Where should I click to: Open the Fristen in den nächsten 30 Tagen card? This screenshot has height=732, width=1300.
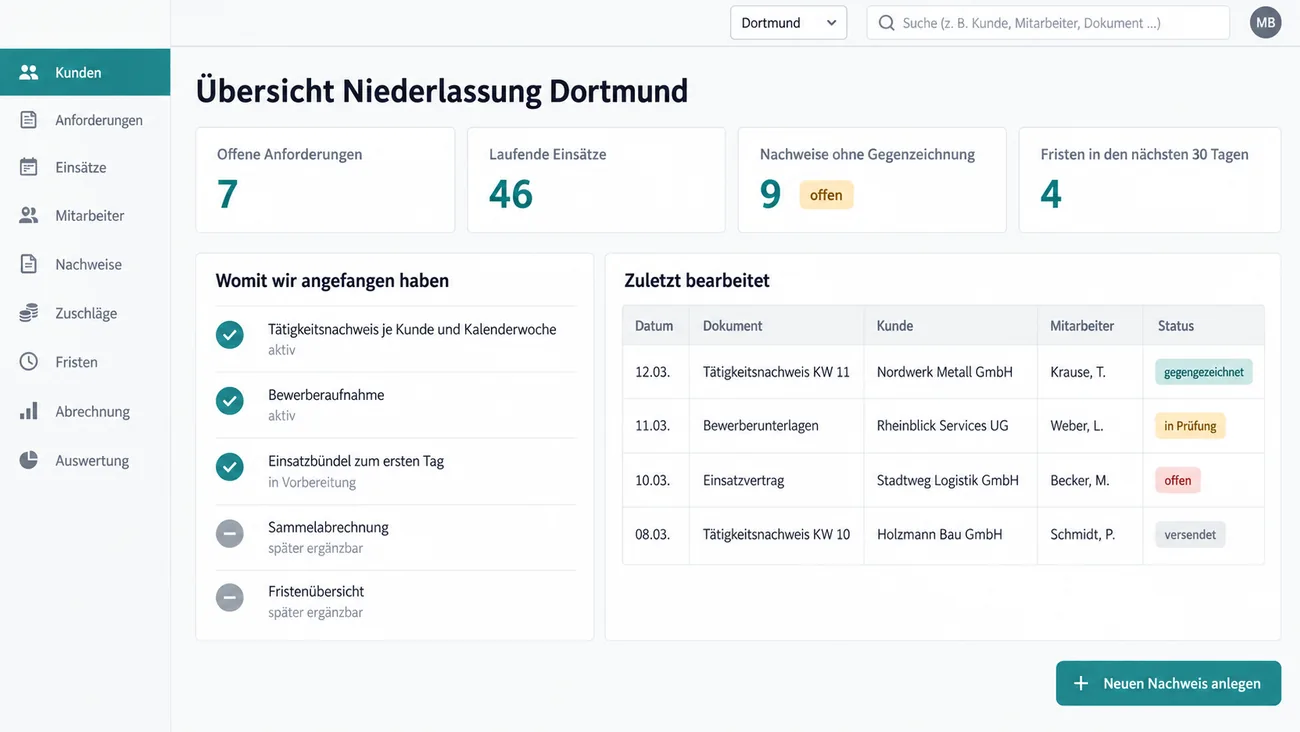[1150, 180]
